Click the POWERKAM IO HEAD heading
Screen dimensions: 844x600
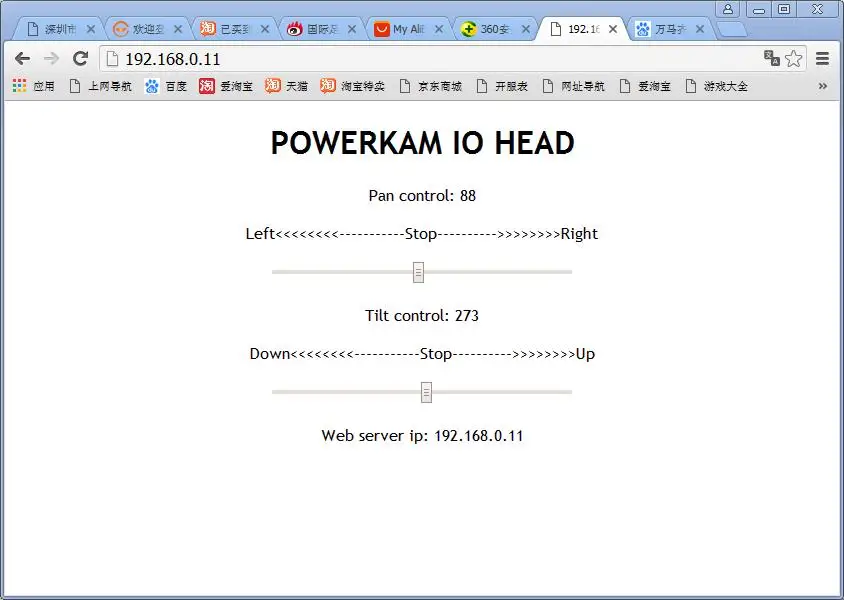(423, 143)
